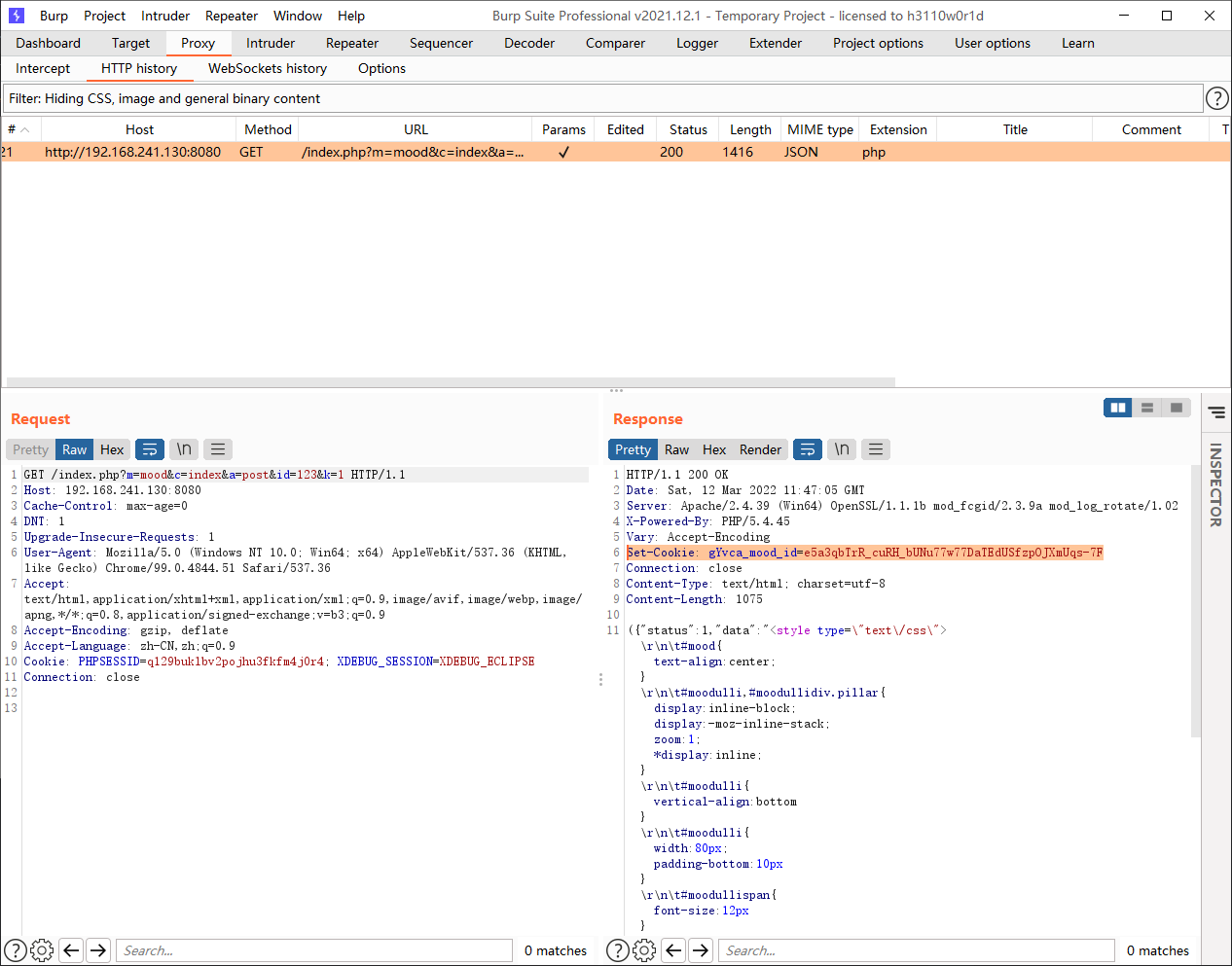The height and width of the screenshot is (966, 1232).
Task: Expand the INSPECTOR side panel
Action: click(x=1215, y=484)
